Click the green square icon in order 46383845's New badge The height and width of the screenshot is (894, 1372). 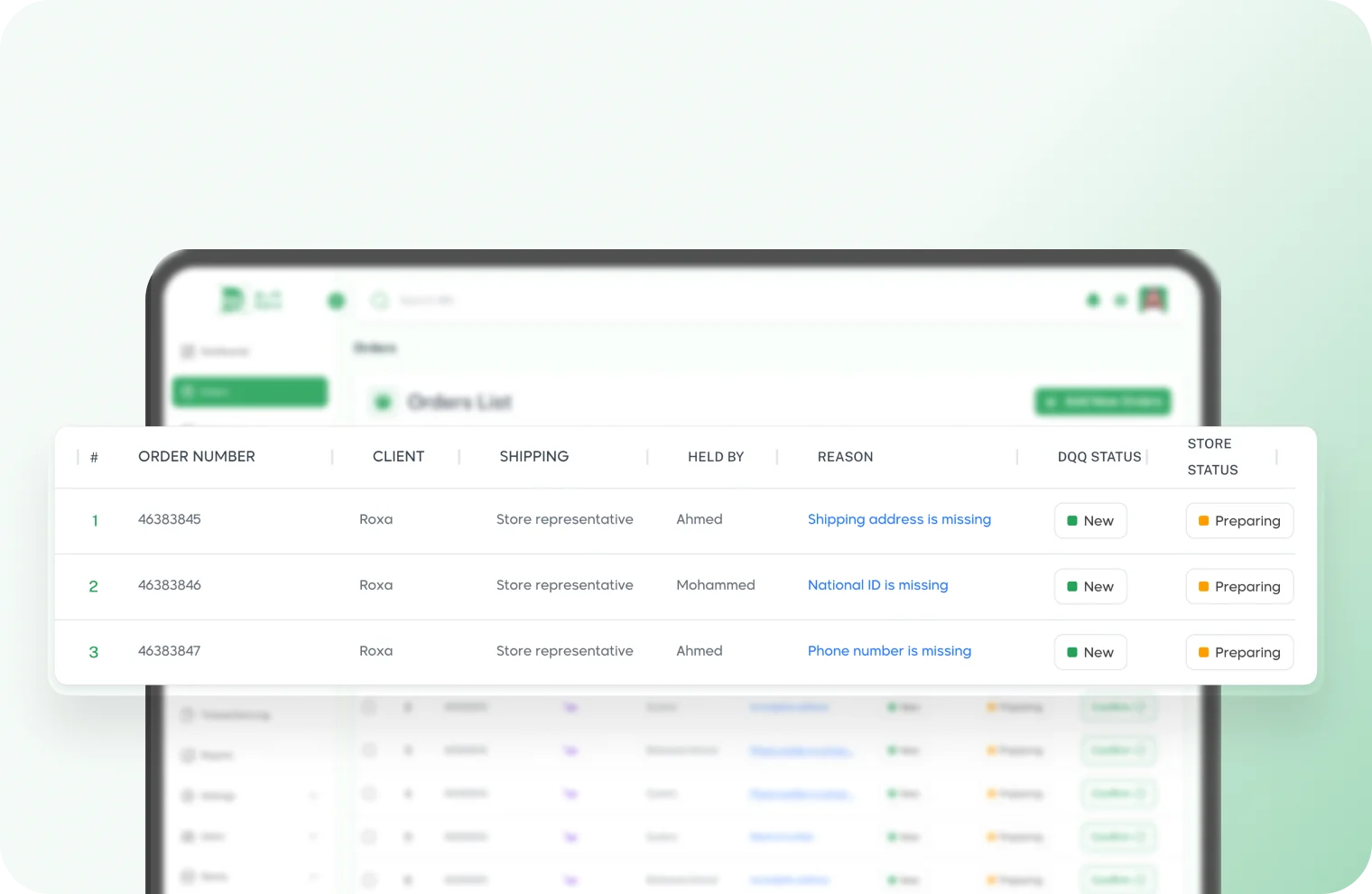tap(1072, 521)
